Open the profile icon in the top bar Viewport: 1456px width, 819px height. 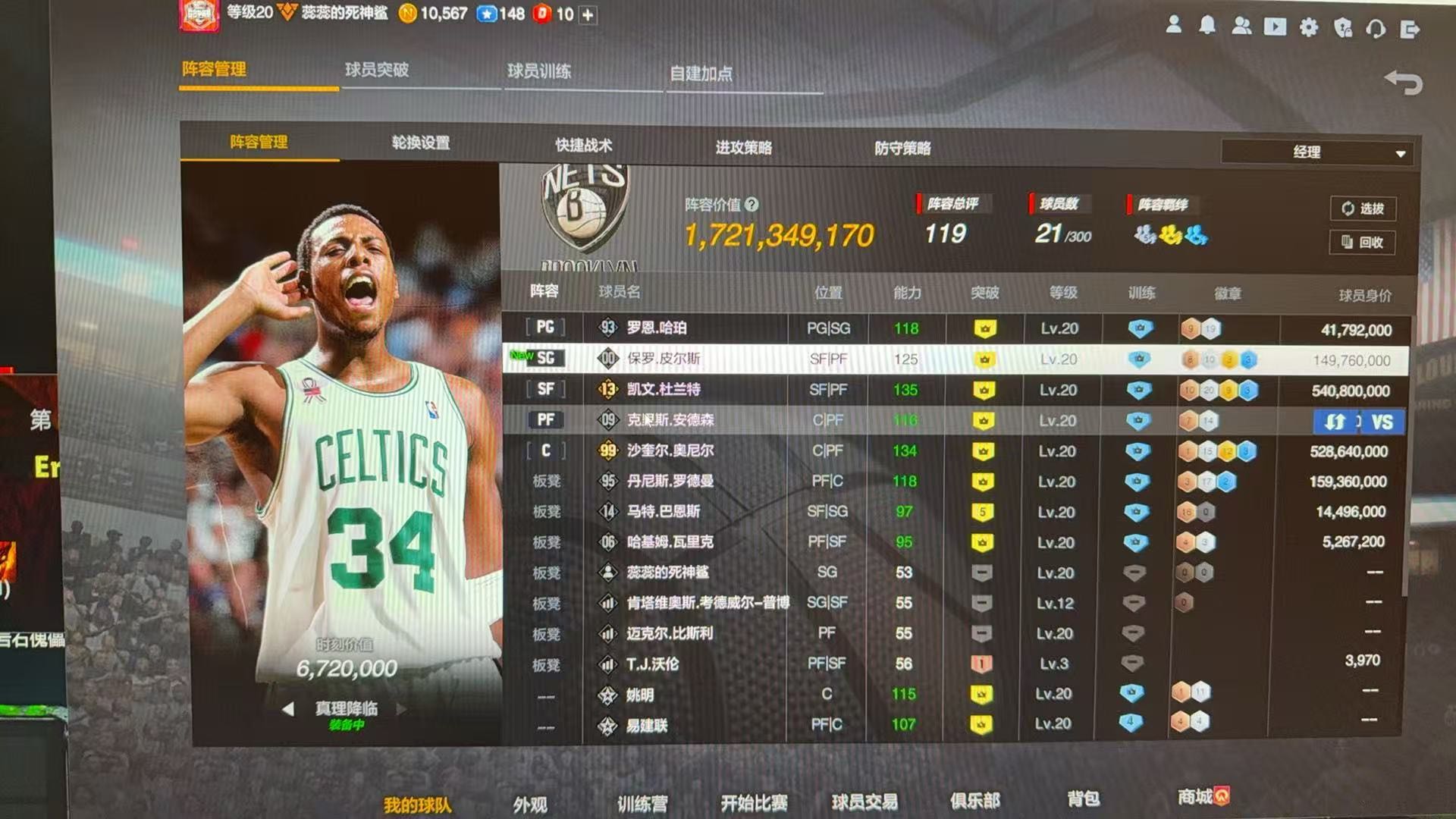point(1173,25)
